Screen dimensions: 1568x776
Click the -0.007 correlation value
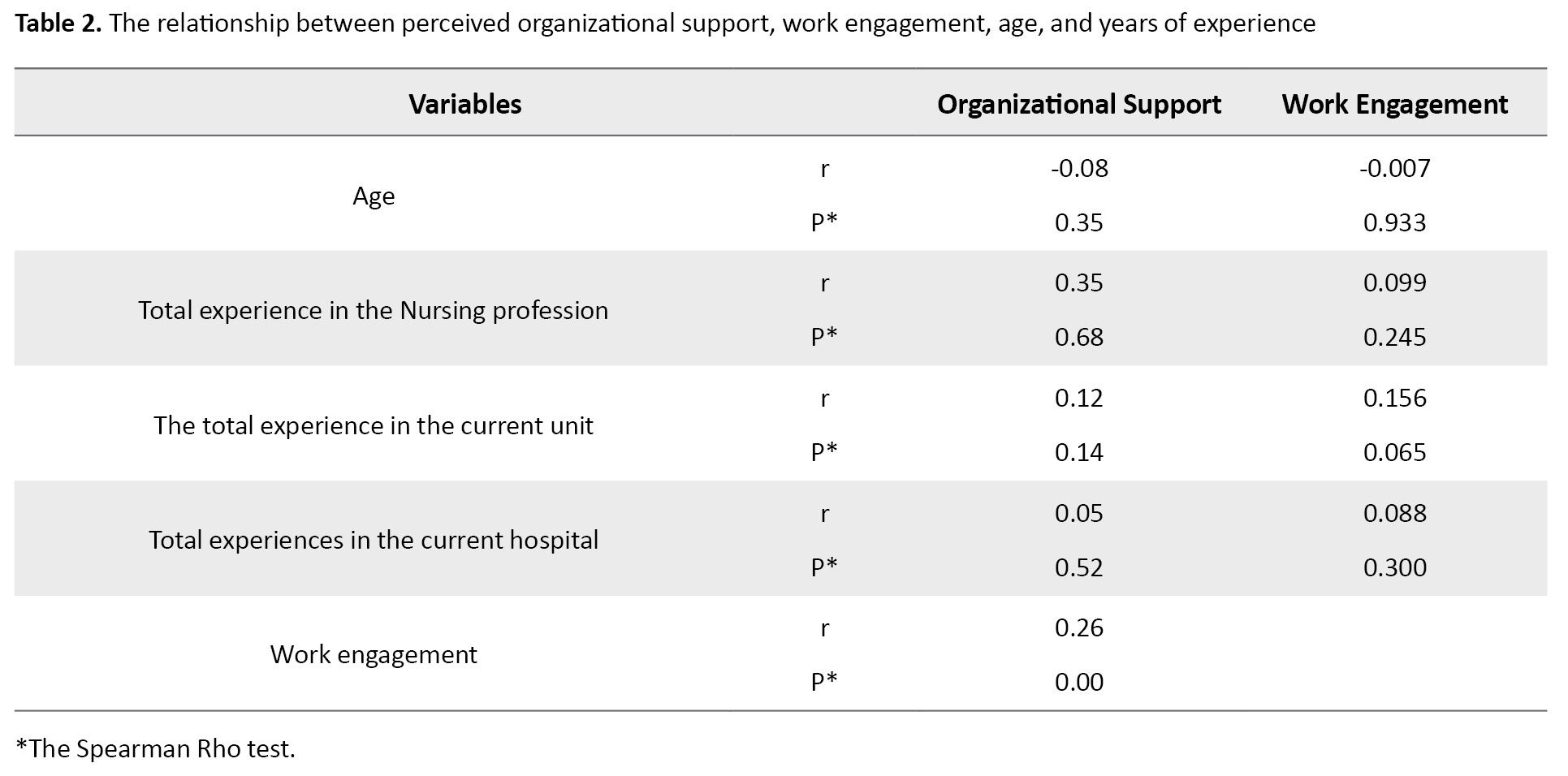click(1394, 168)
